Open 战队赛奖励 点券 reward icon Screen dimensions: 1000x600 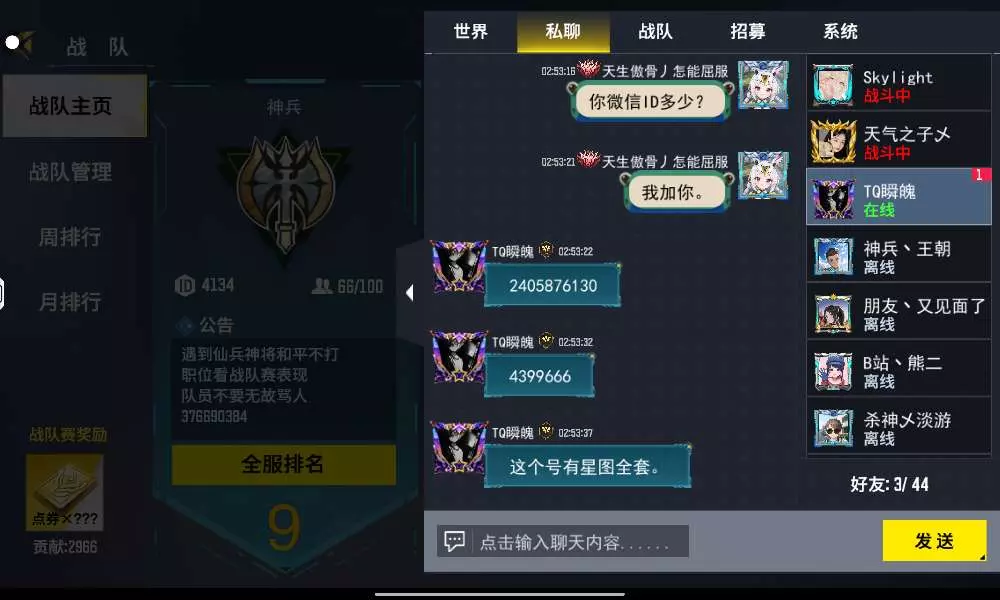click(64, 492)
